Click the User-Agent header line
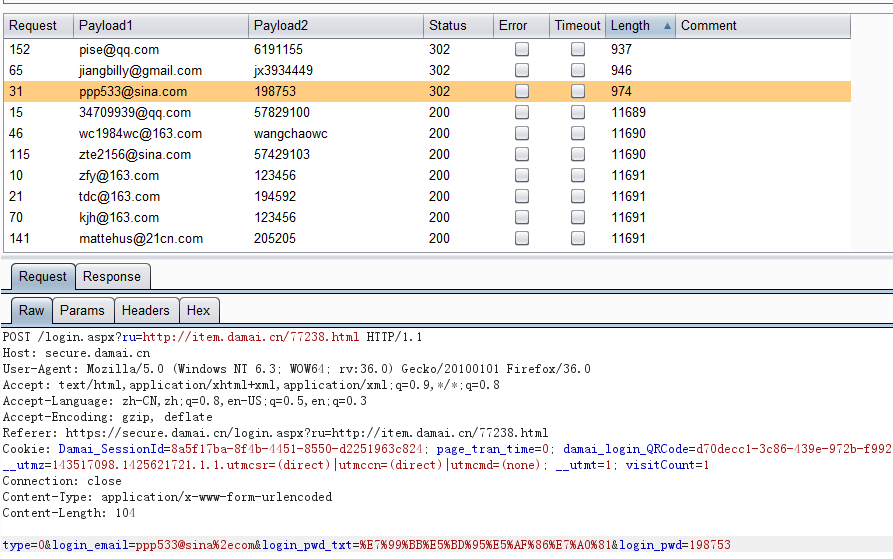 [x=297, y=369]
